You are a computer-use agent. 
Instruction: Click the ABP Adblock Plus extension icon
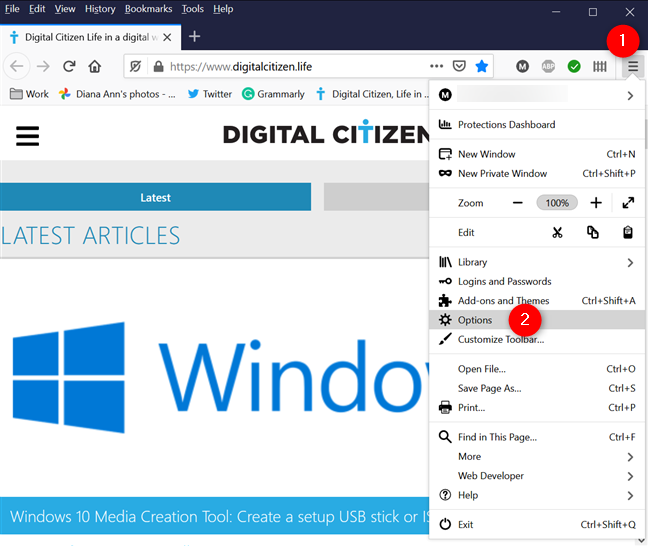548,66
